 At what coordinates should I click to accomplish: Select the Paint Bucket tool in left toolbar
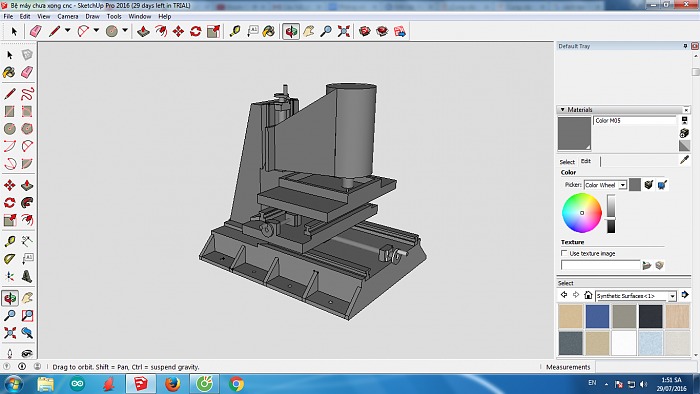[x=9, y=72]
